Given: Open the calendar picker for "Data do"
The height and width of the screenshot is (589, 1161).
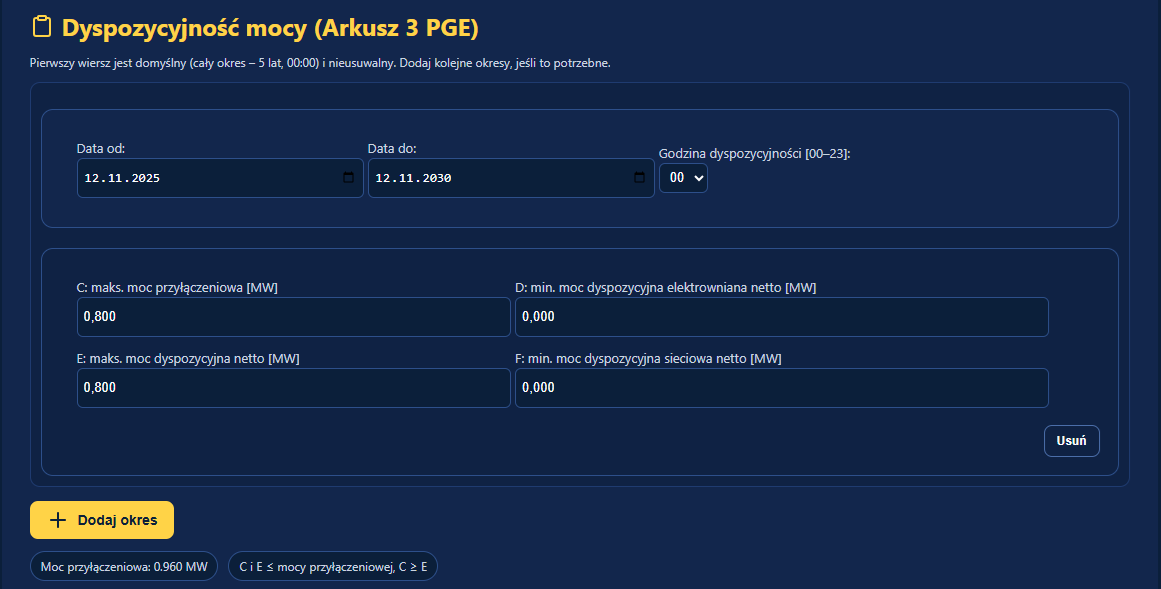Looking at the screenshot, I should click(x=639, y=178).
